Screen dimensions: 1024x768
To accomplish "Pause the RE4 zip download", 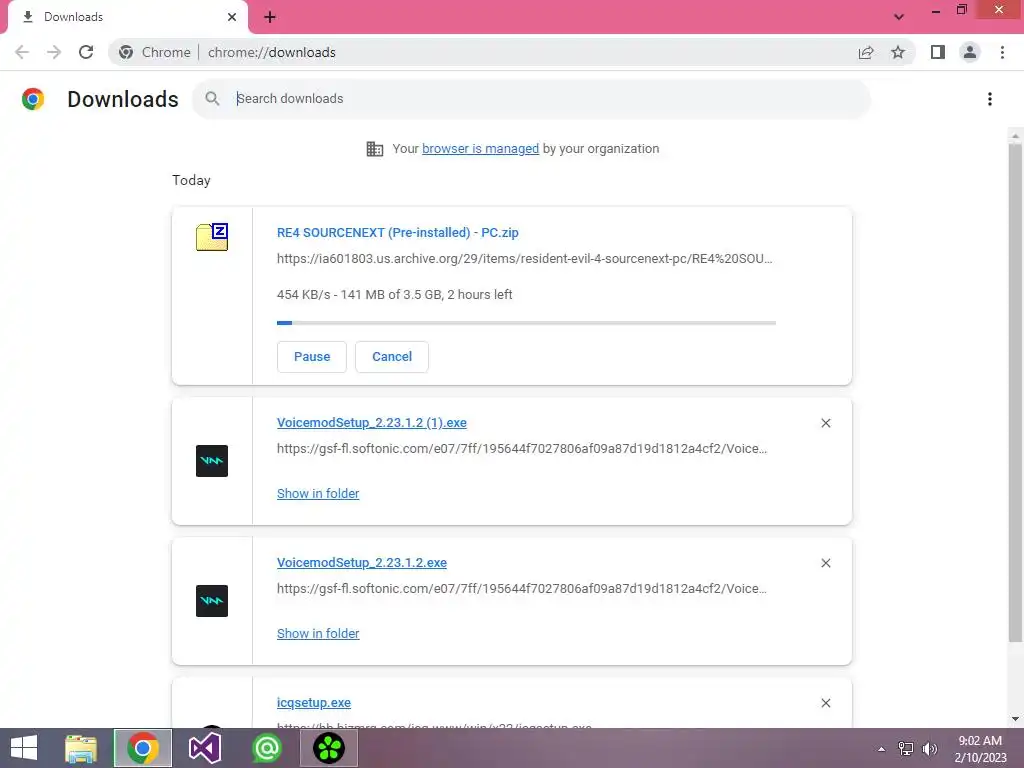I will [312, 357].
